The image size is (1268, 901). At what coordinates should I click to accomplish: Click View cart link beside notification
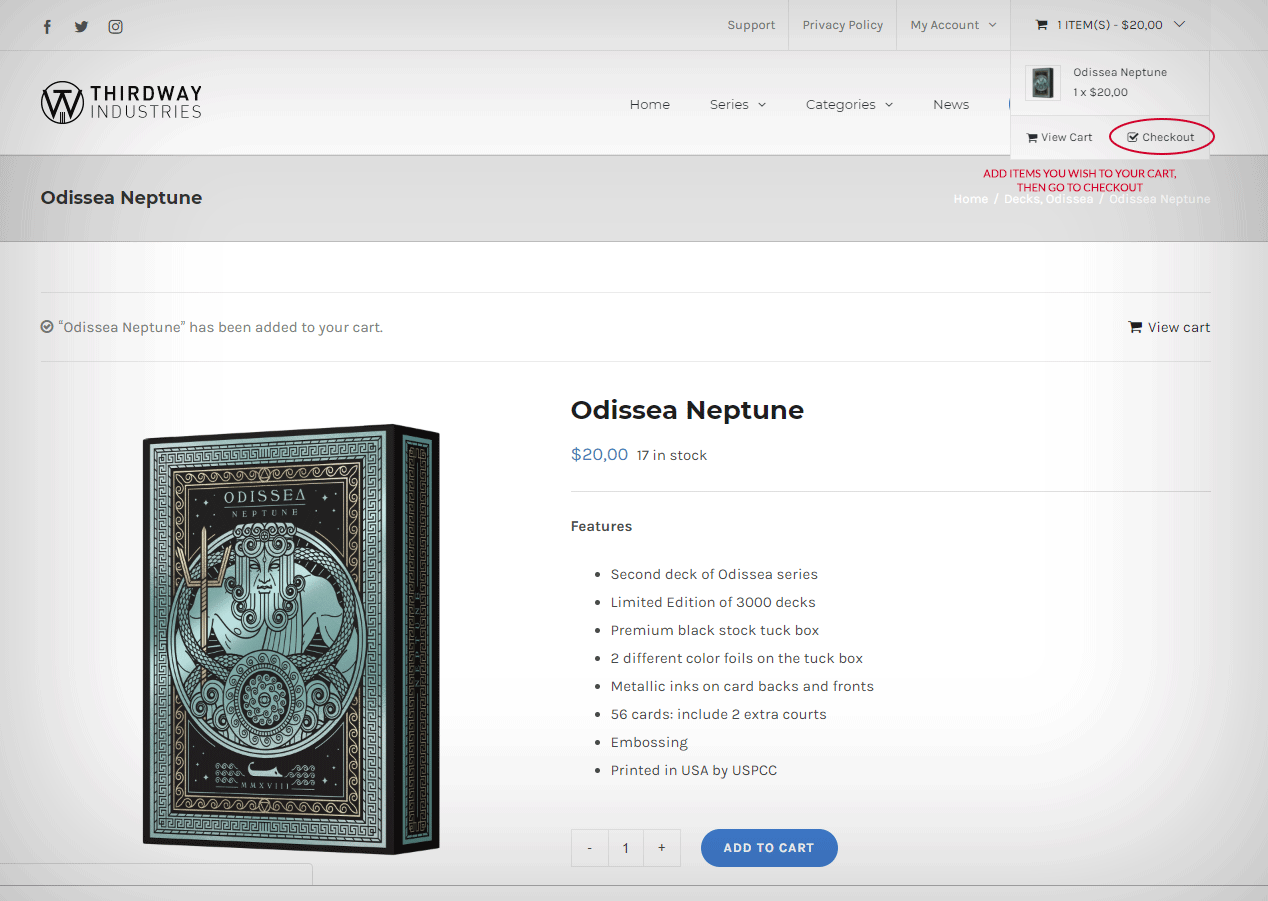[1169, 327]
